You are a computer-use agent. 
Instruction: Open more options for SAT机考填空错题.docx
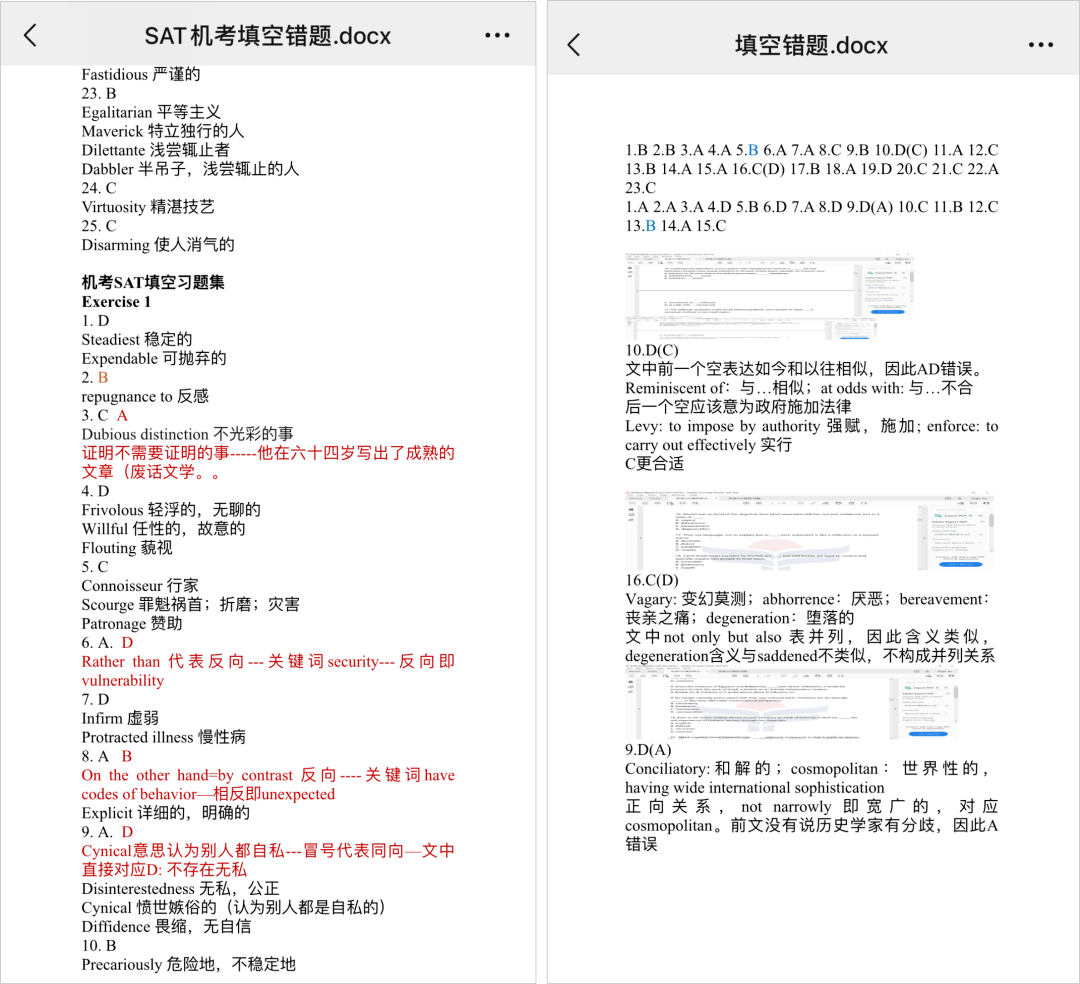pos(497,35)
